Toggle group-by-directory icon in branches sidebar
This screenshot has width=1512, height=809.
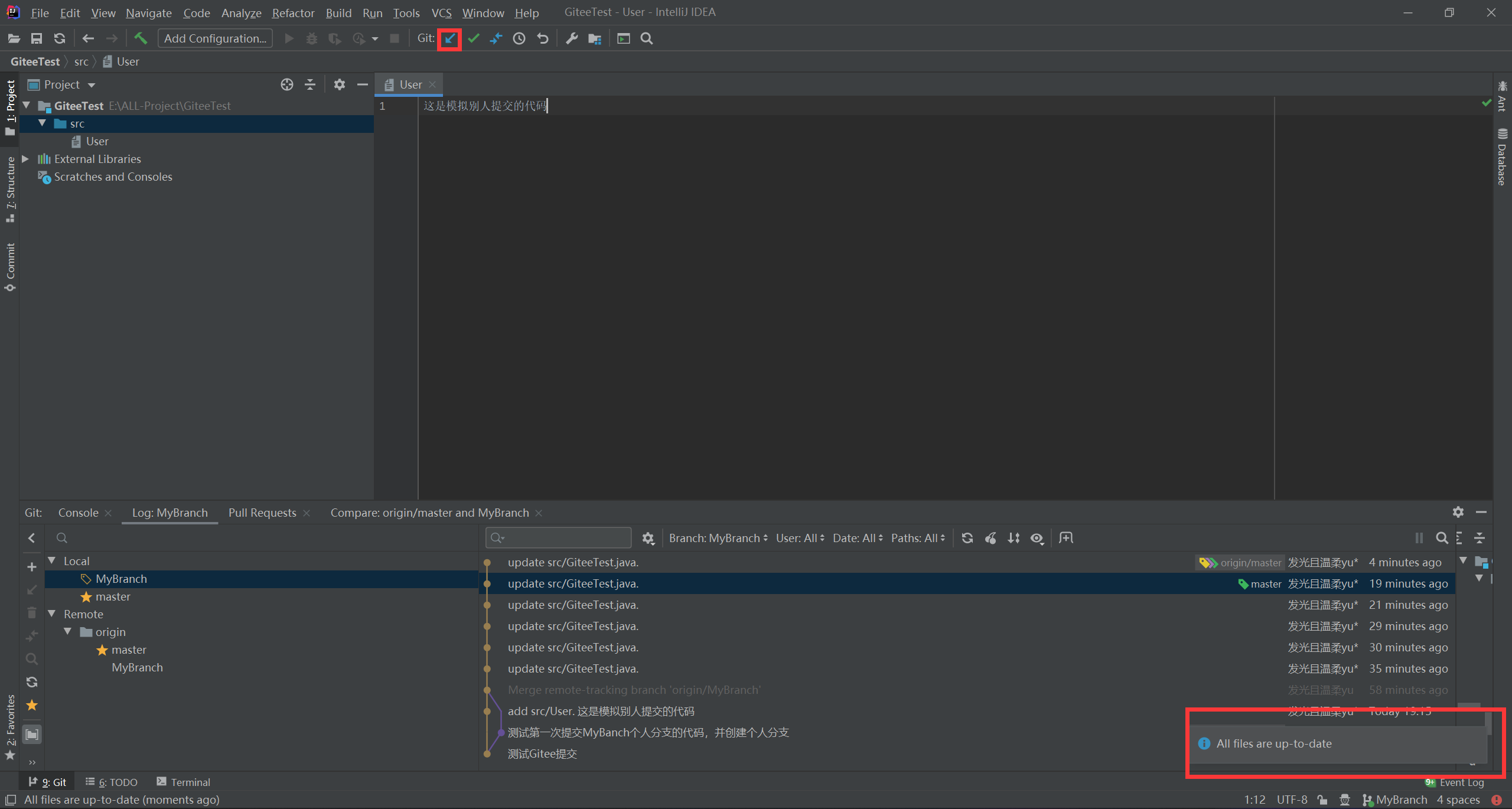(32, 735)
